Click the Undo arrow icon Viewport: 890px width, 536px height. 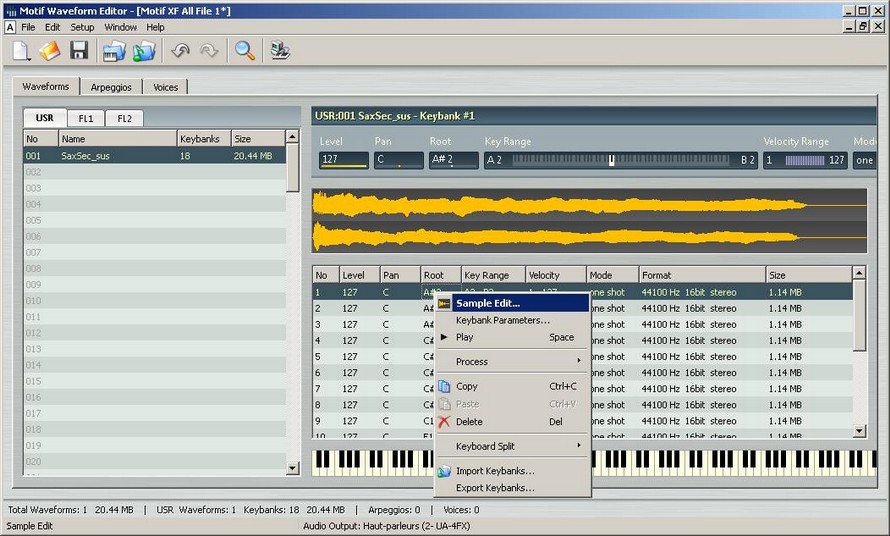click(180, 51)
